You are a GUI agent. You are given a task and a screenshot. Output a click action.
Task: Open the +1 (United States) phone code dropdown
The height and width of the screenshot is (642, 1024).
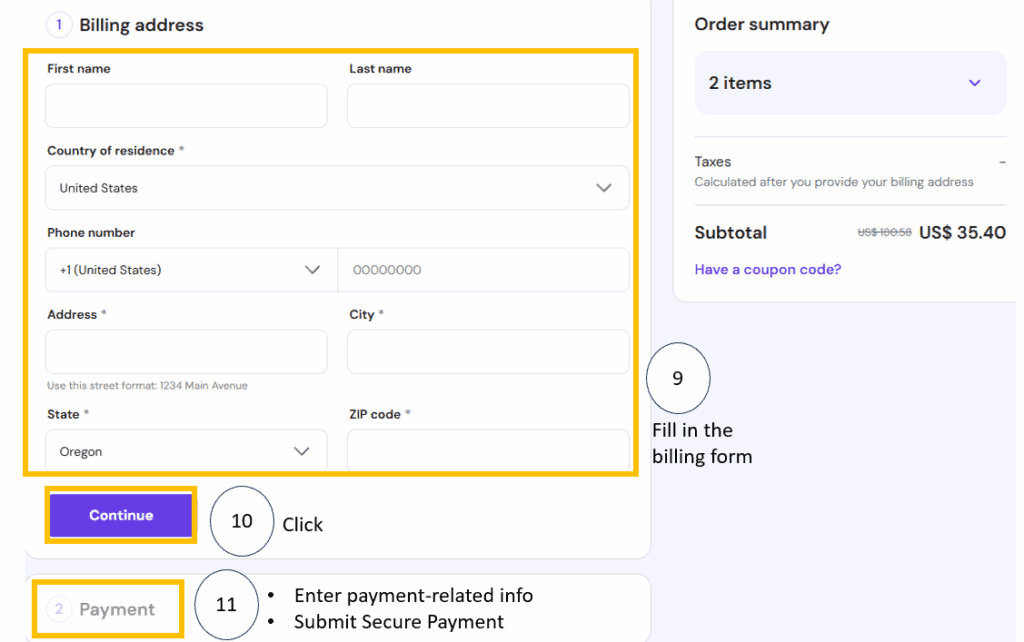point(190,270)
